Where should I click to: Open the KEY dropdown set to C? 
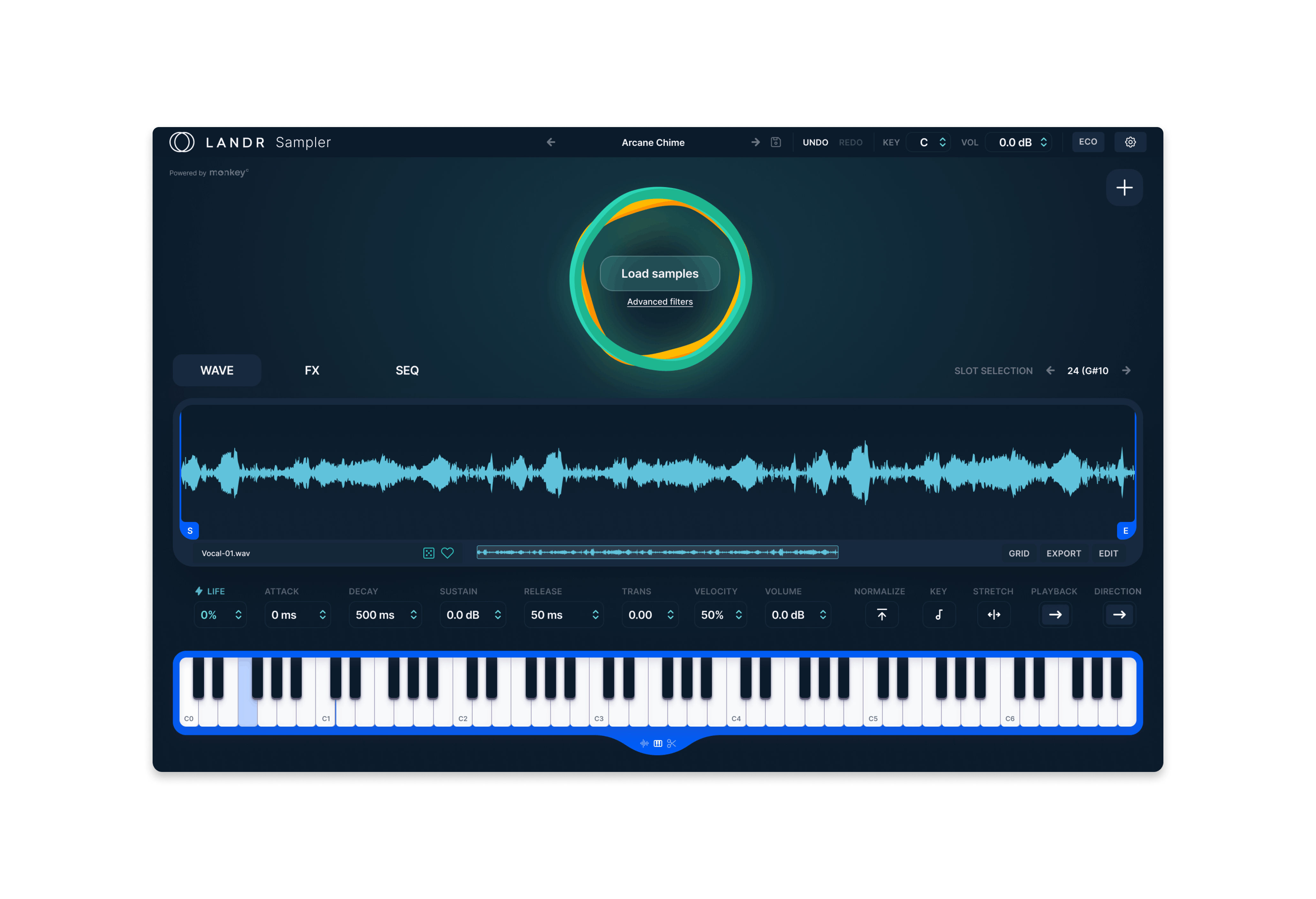coord(927,142)
